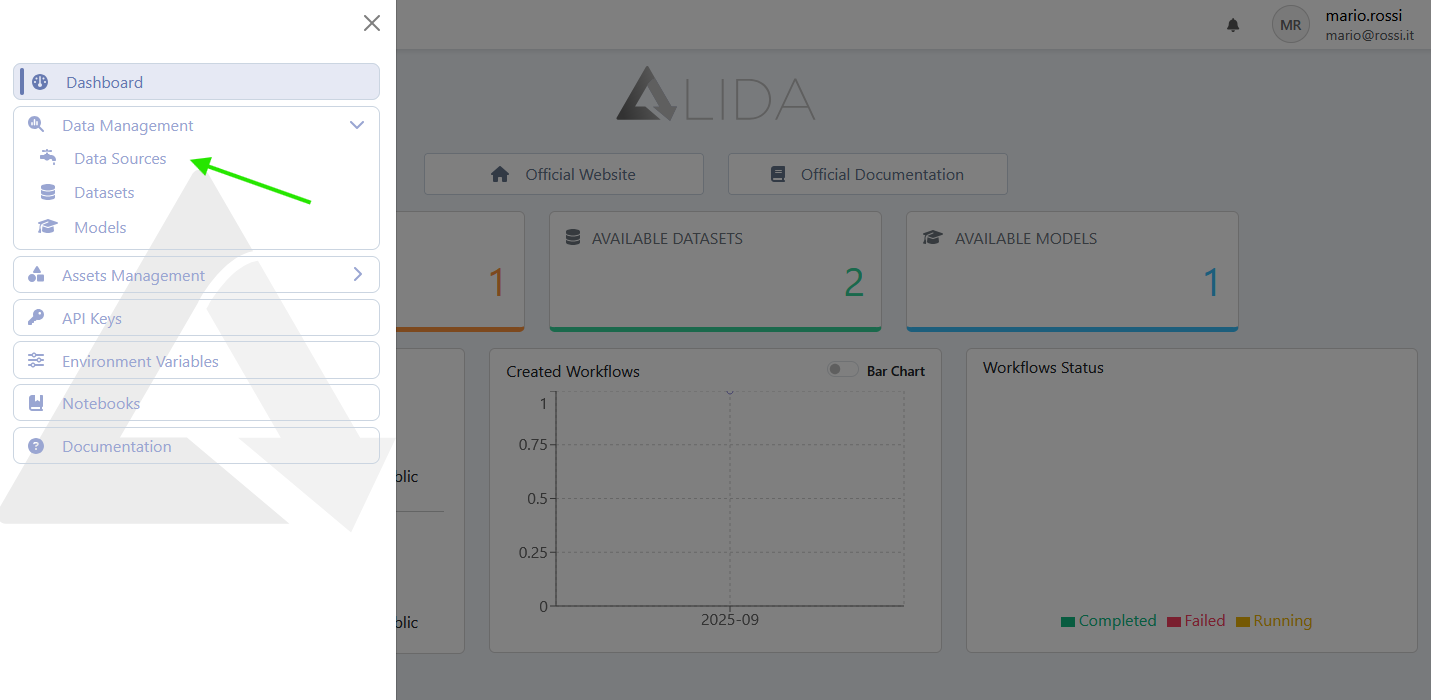The image size is (1431, 700).
Task: Open the Available Datasets card
Action: click(x=715, y=271)
